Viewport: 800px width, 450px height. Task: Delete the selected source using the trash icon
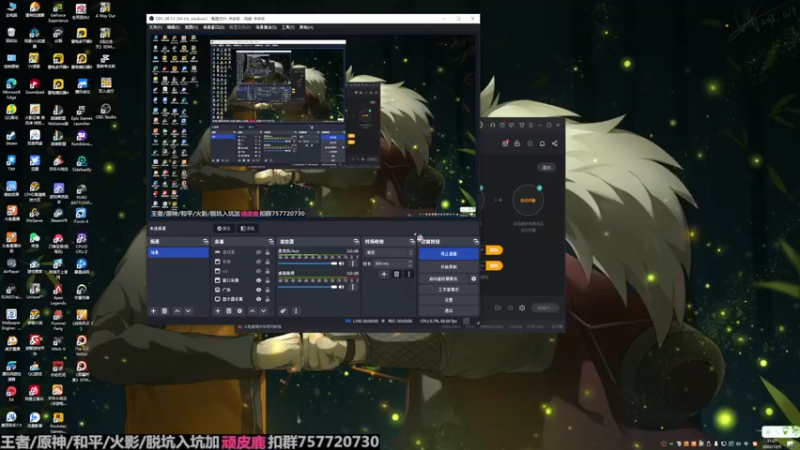click(229, 311)
